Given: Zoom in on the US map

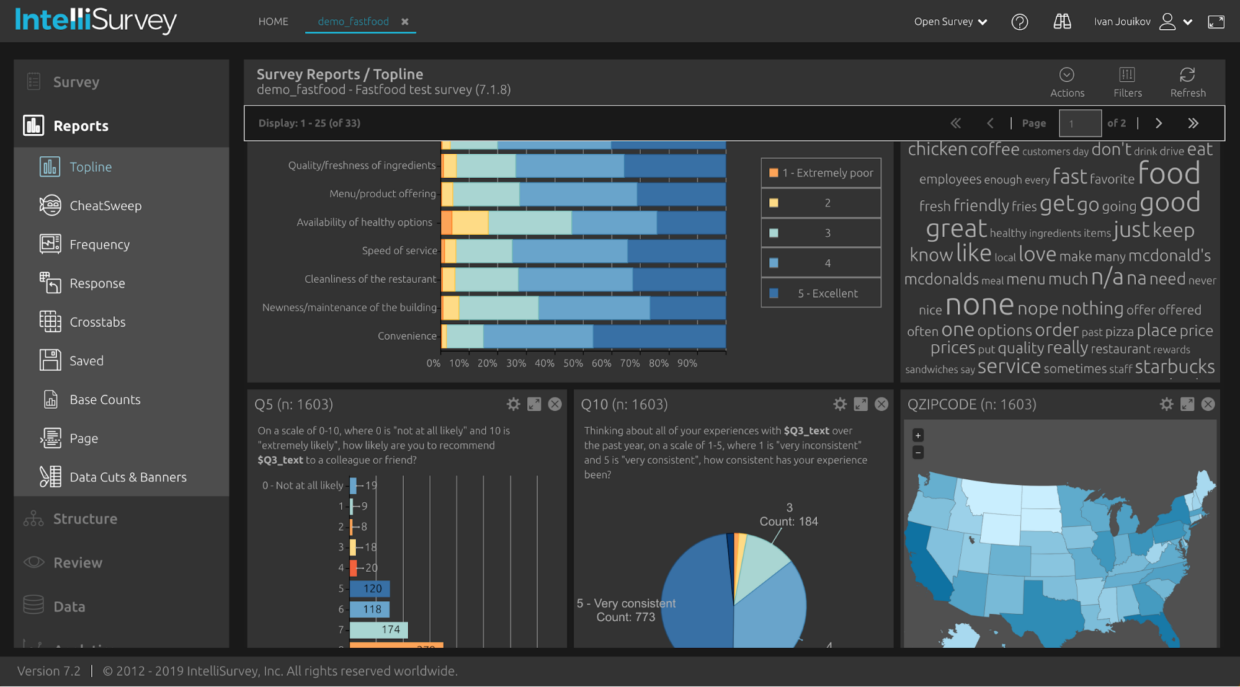Looking at the screenshot, I should tap(918, 435).
